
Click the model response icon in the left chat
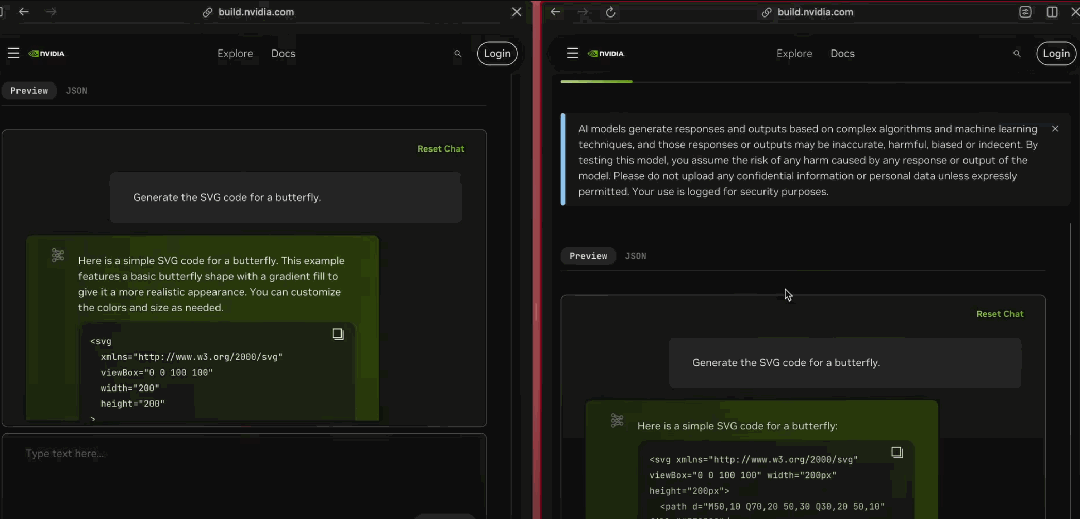[x=58, y=255]
